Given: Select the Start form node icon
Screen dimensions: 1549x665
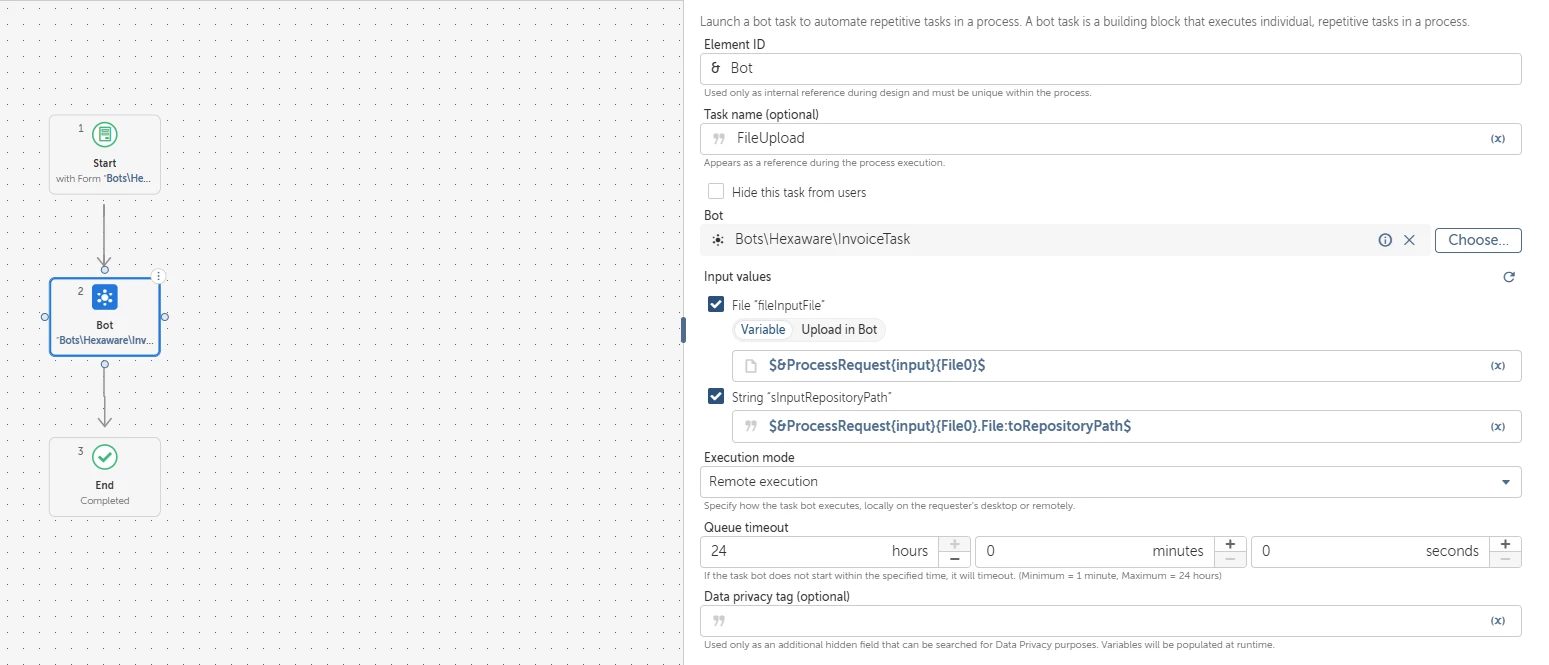Looking at the screenshot, I should [x=105, y=135].
